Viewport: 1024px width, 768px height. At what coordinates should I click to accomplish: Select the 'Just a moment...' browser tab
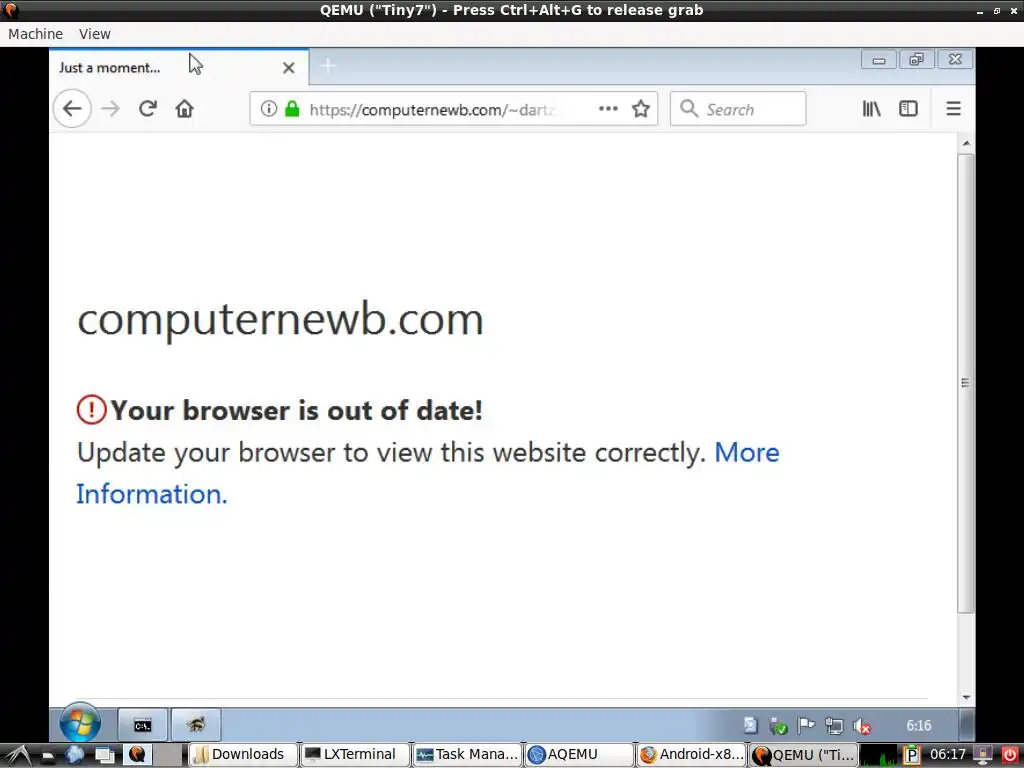178,67
